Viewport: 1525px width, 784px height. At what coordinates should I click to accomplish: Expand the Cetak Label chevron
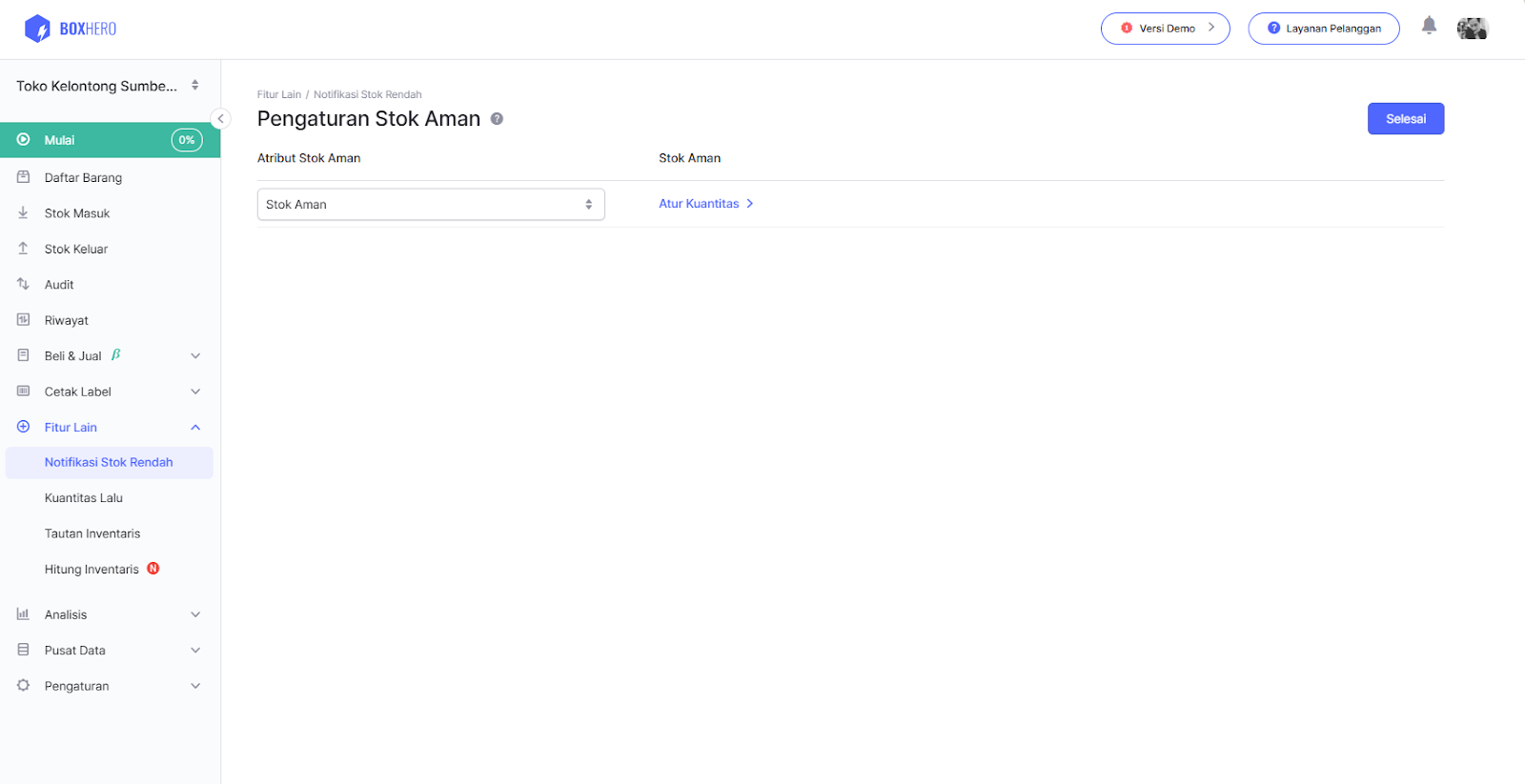pos(195,392)
